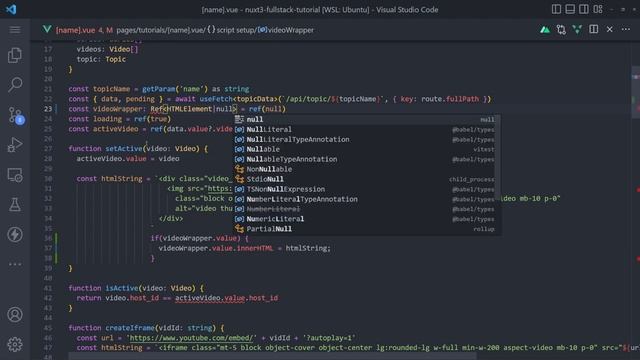
Task: Open the Manage gear menu
Action: click(x=15, y=344)
